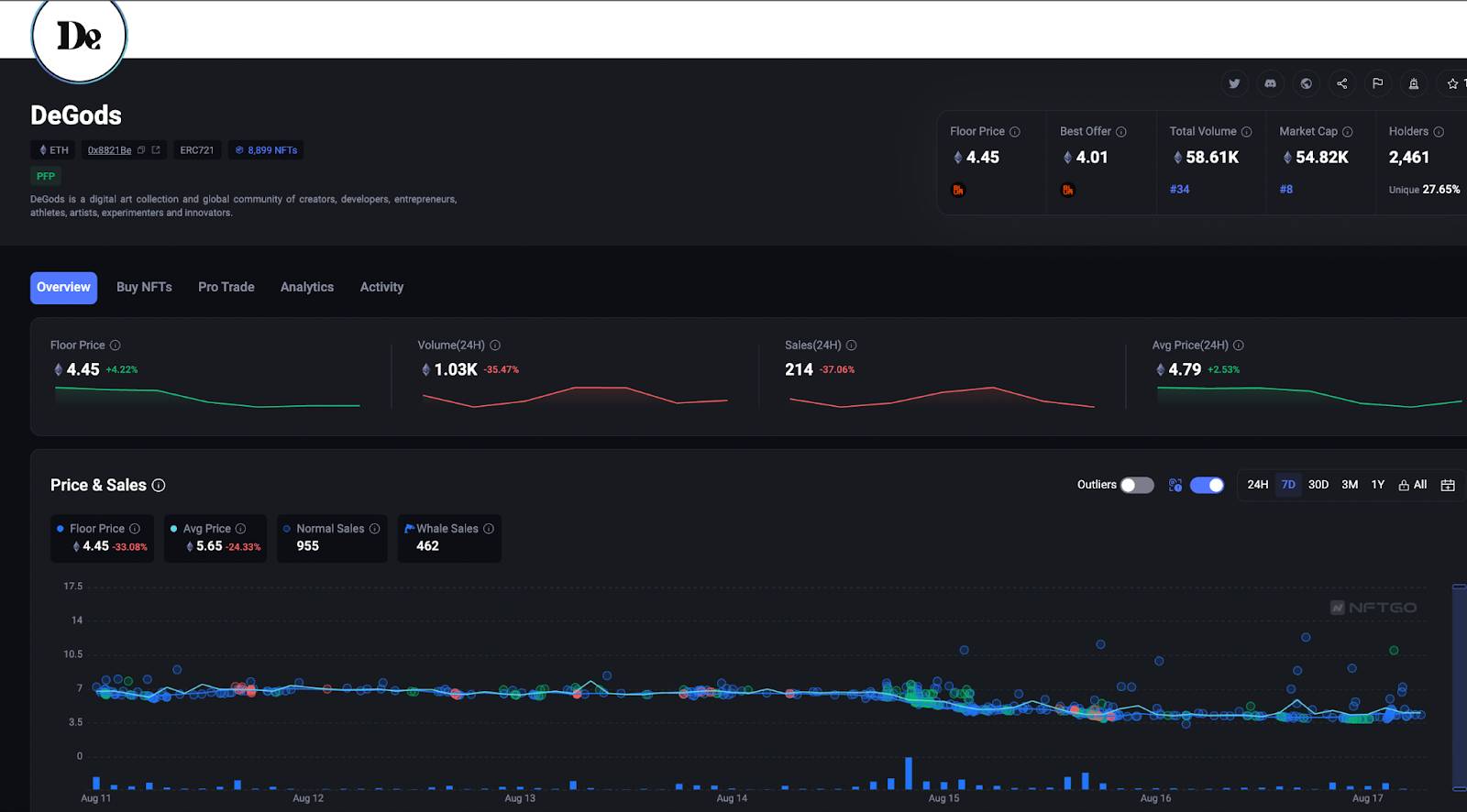
Task: Select the 7D time range
Action: 1288,485
